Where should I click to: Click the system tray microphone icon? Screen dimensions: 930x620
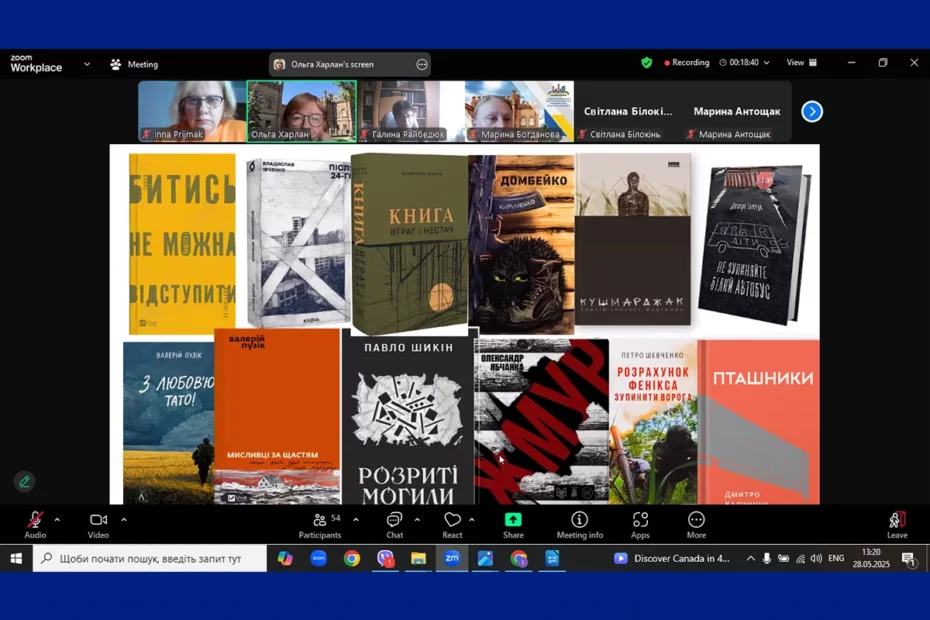[x=767, y=558]
